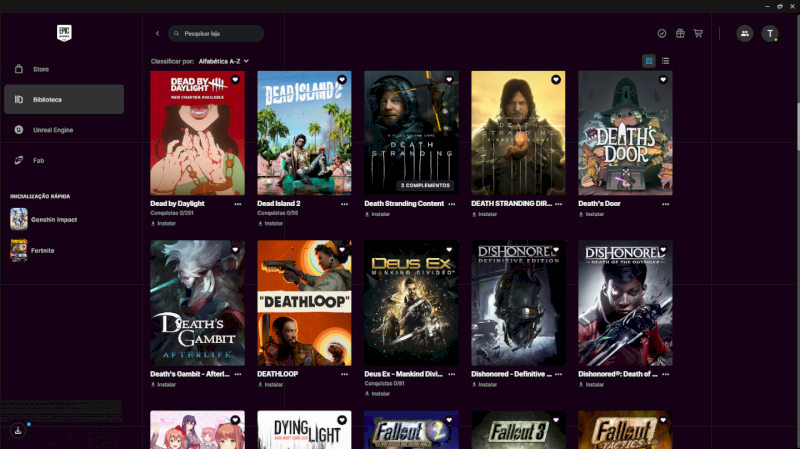Expand the Alfabética A-Z sort dropdown
Viewport: 800px width, 449px height.
223,61
